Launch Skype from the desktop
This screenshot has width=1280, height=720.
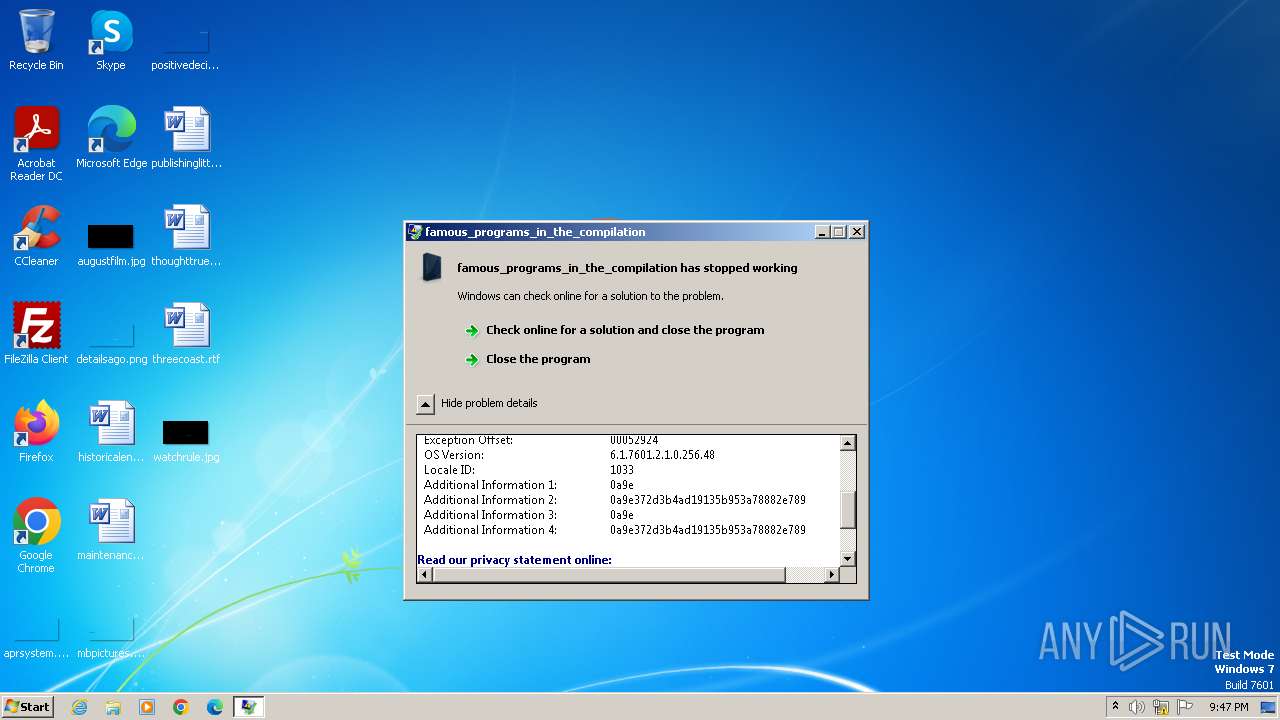coord(111,40)
